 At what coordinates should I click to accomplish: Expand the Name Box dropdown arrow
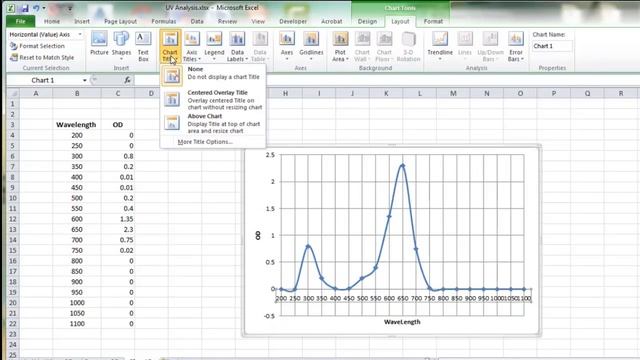(84, 80)
